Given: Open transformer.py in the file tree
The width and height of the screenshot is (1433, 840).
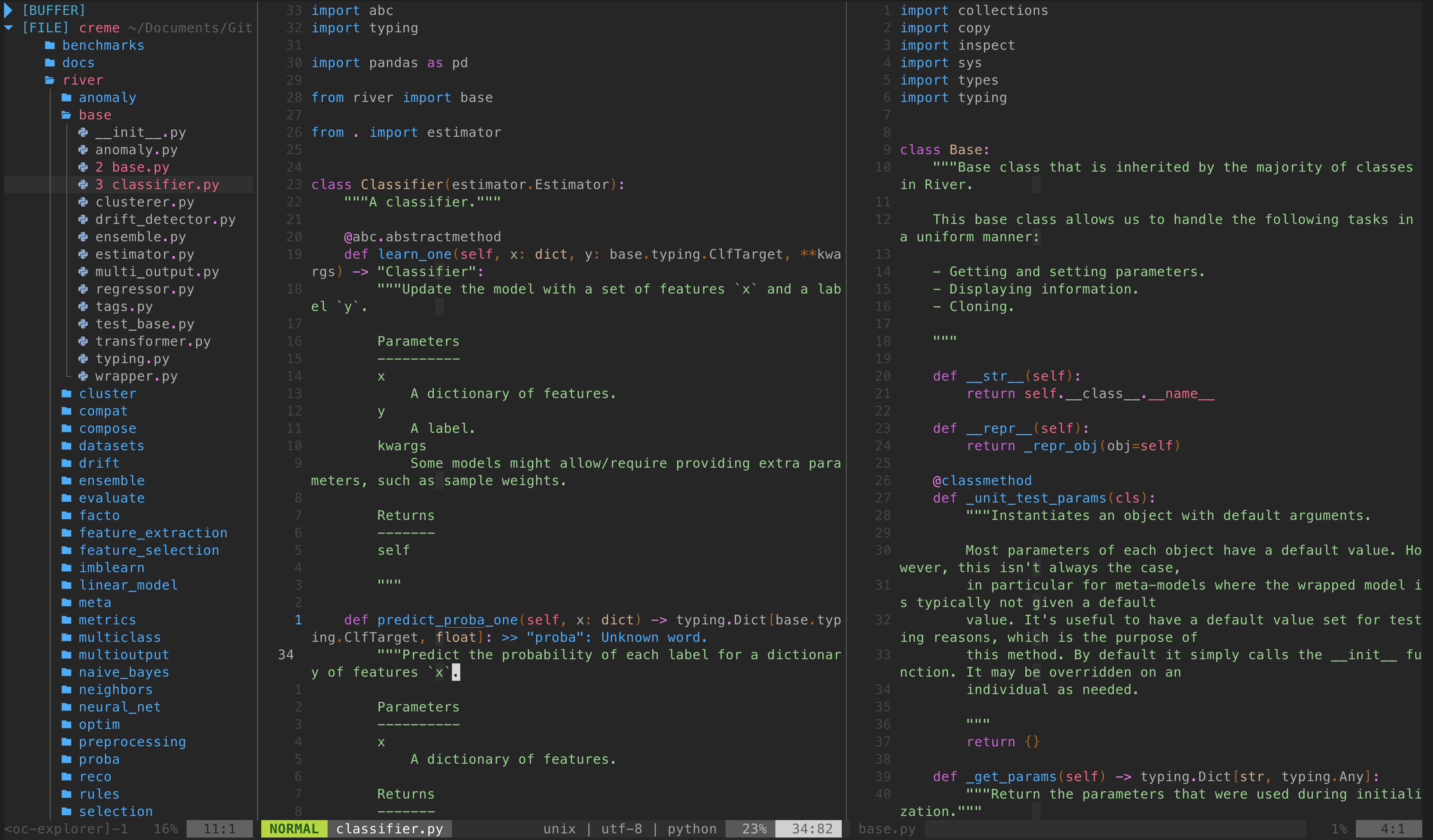Looking at the screenshot, I should pyautogui.click(x=153, y=341).
